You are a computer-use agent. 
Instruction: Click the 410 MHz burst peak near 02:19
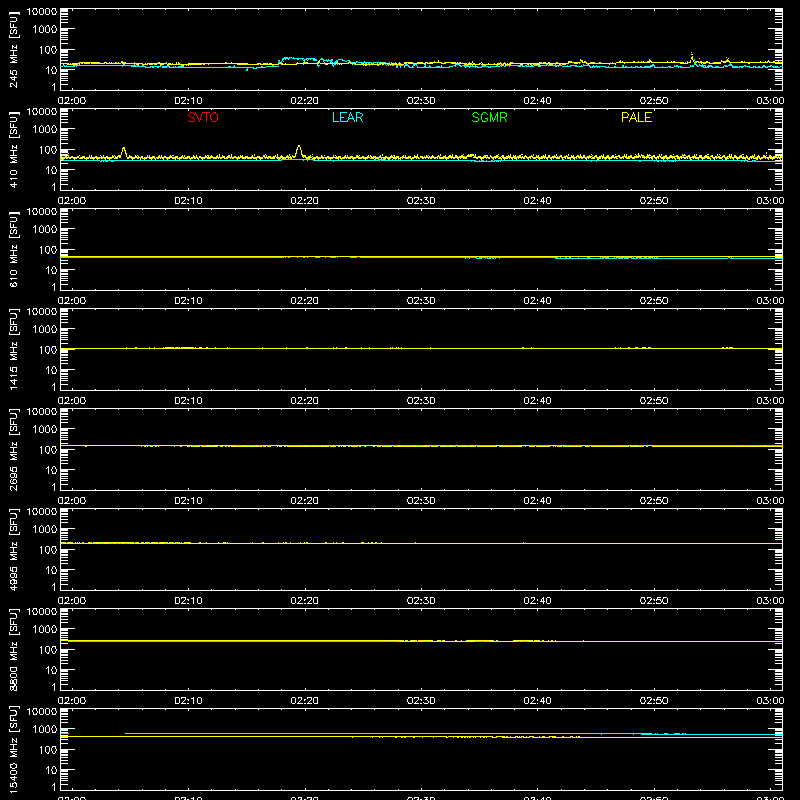299,147
